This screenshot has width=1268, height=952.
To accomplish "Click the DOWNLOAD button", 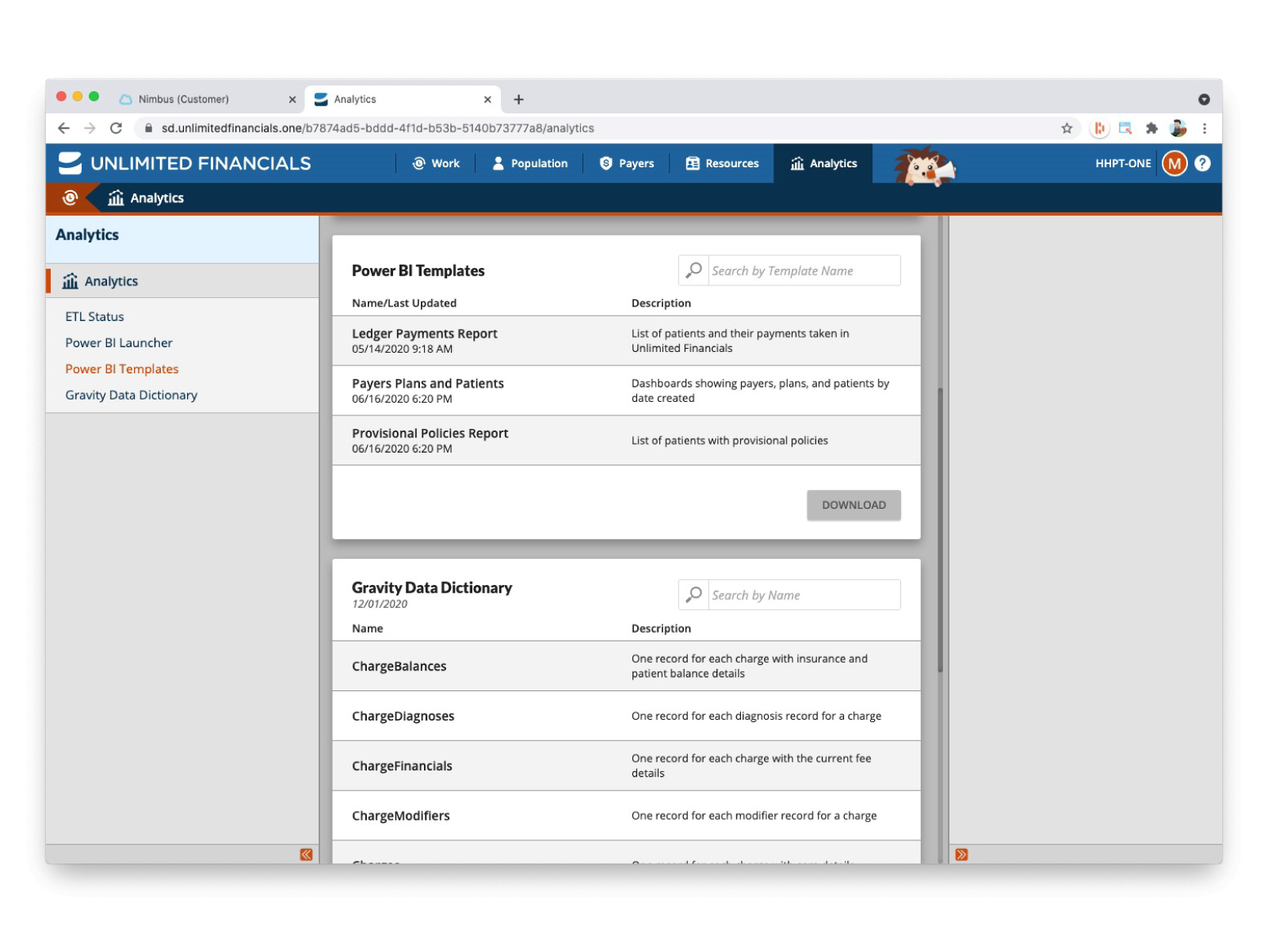I will coord(854,505).
